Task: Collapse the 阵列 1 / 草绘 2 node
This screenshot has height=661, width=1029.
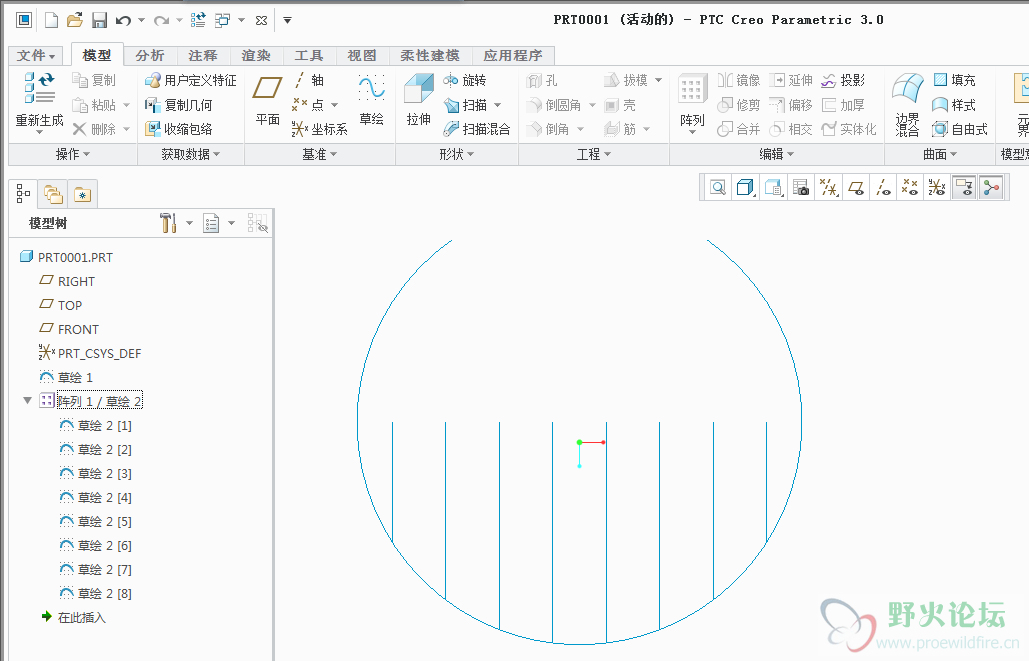Action: pyautogui.click(x=28, y=400)
